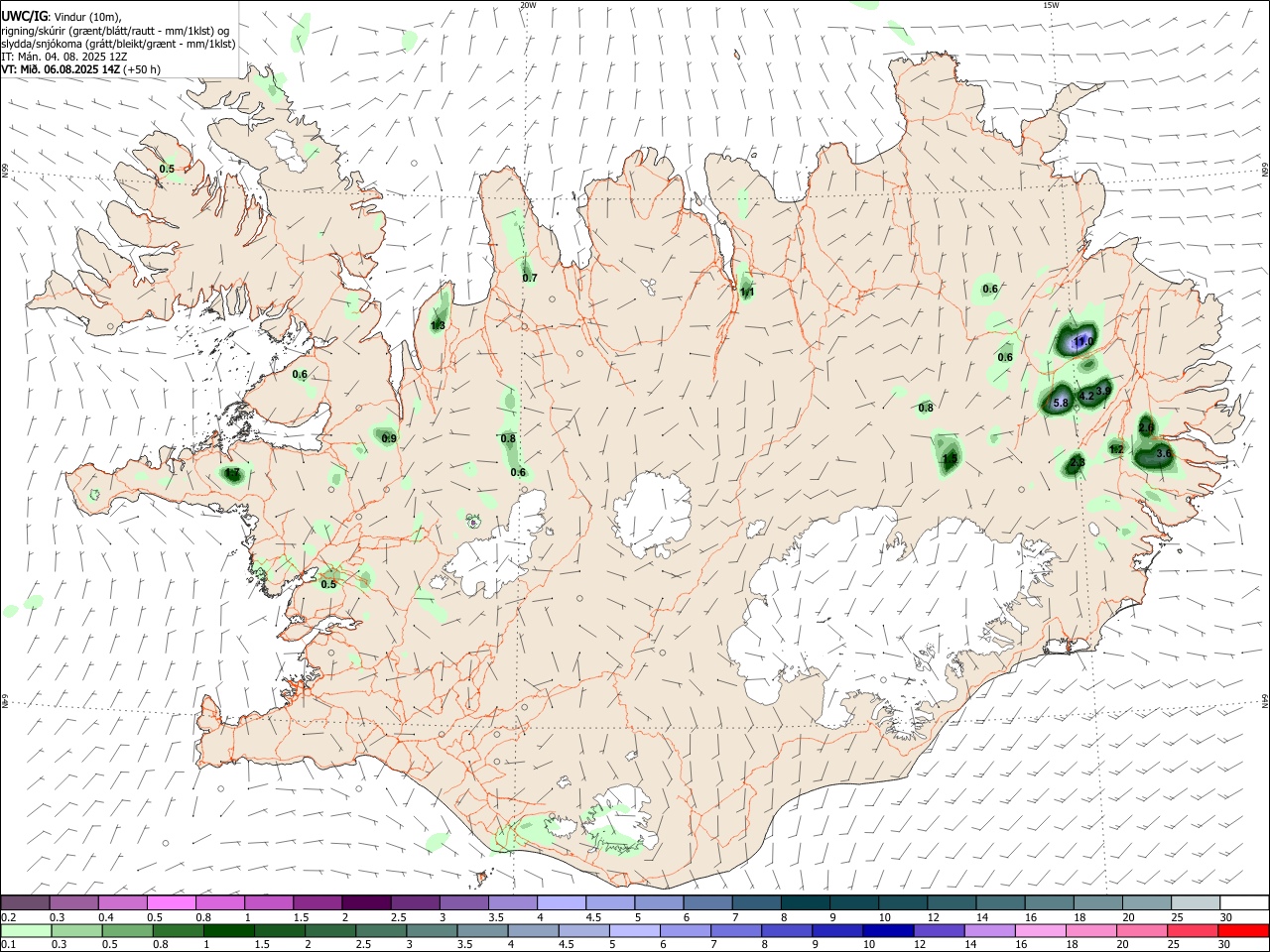Click the 11.0 precipitation value on the map
The height and width of the screenshot is (952, 1270).
pos(1082,342)
